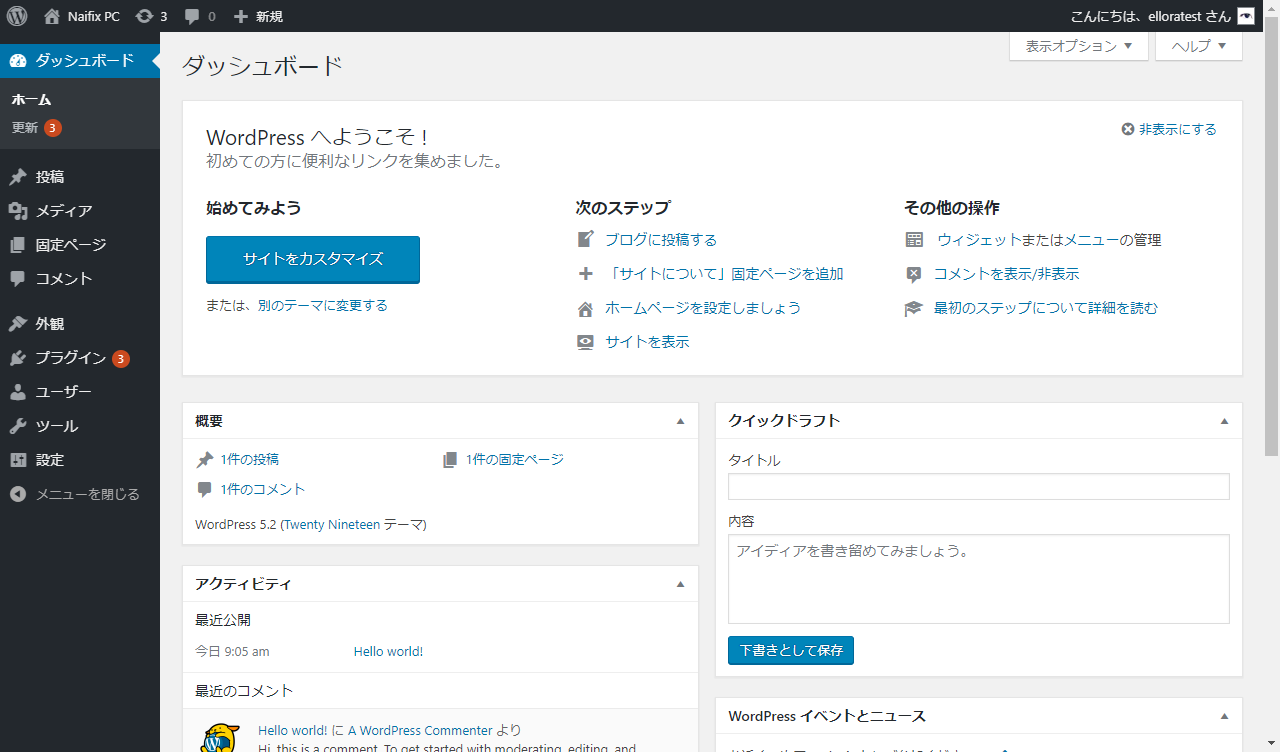Screen dimensions: 1280x752
Task: Click the 非表示にする link text
Action: [1178, 130]
